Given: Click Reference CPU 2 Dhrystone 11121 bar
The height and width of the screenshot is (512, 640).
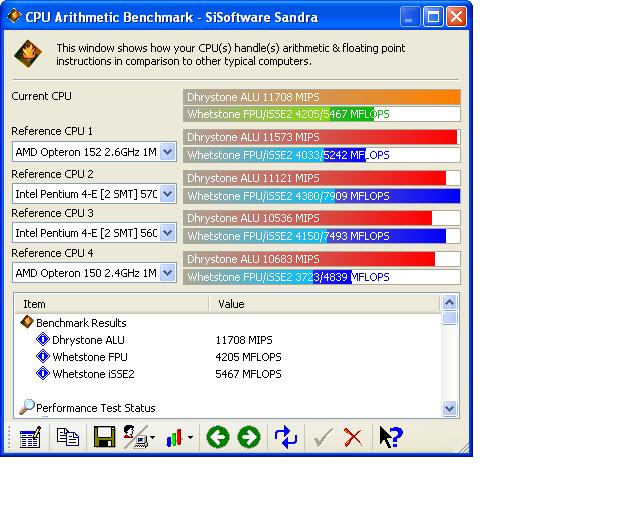Looking at the screenshot, I should point(322,178).
